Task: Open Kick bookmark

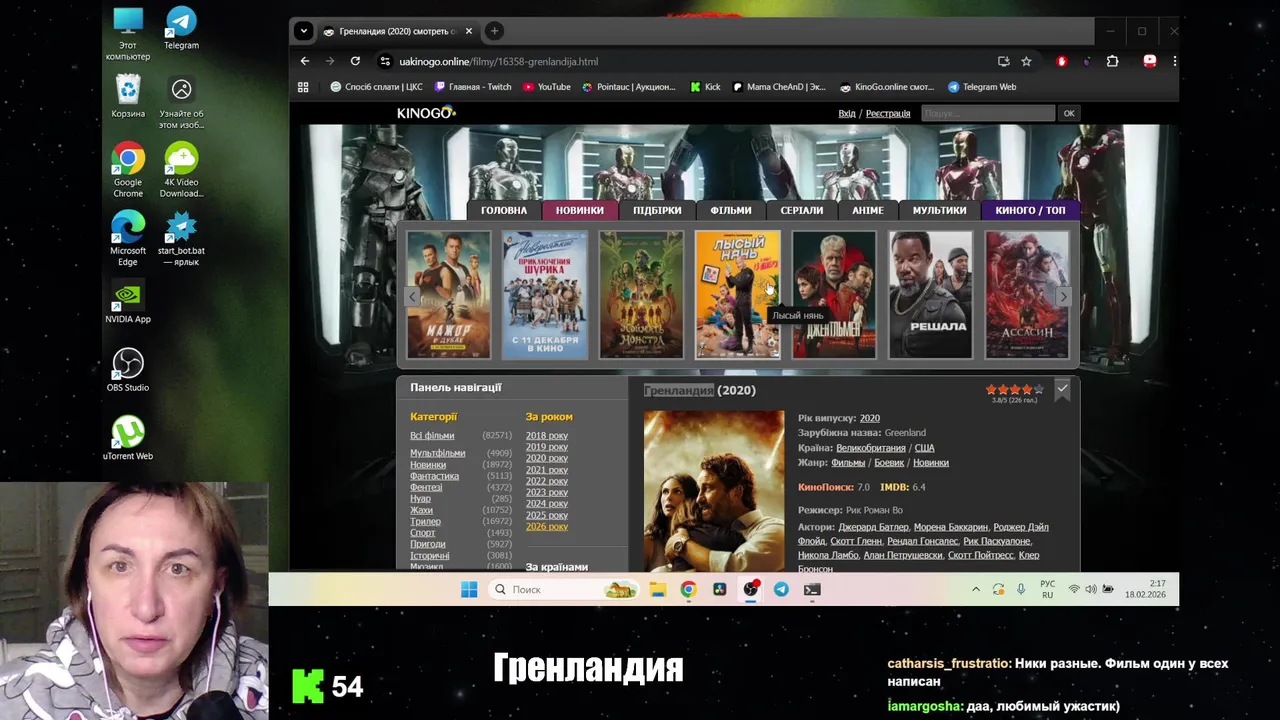Action: coord(705,87)
